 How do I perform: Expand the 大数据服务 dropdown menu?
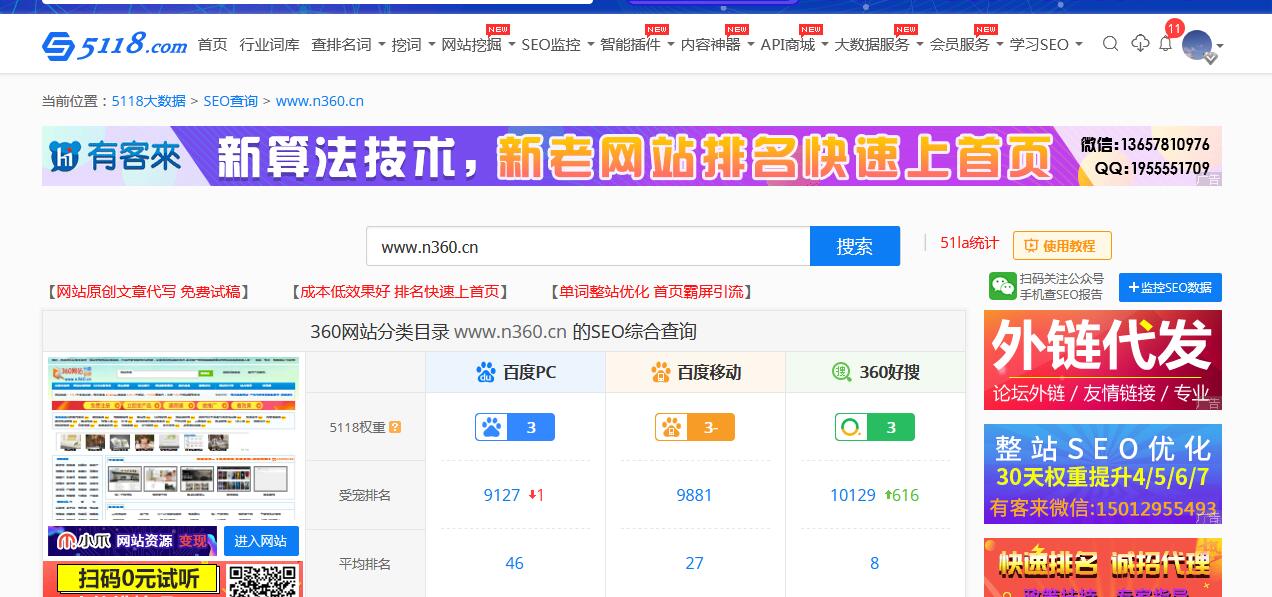pos(879,44)
